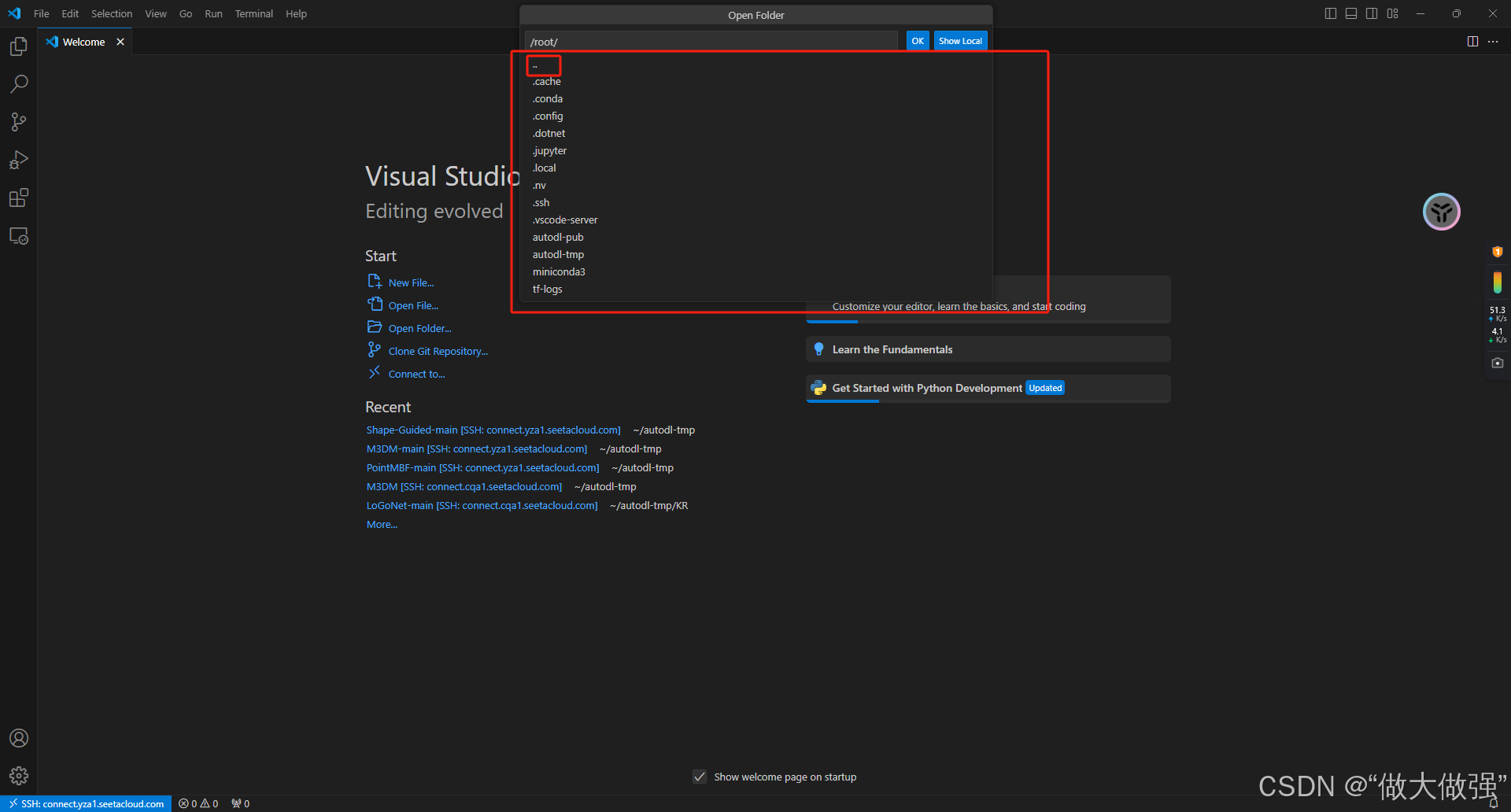Click the New File... link
This screenshot has width=1511, height=812.
coord(411,282)
